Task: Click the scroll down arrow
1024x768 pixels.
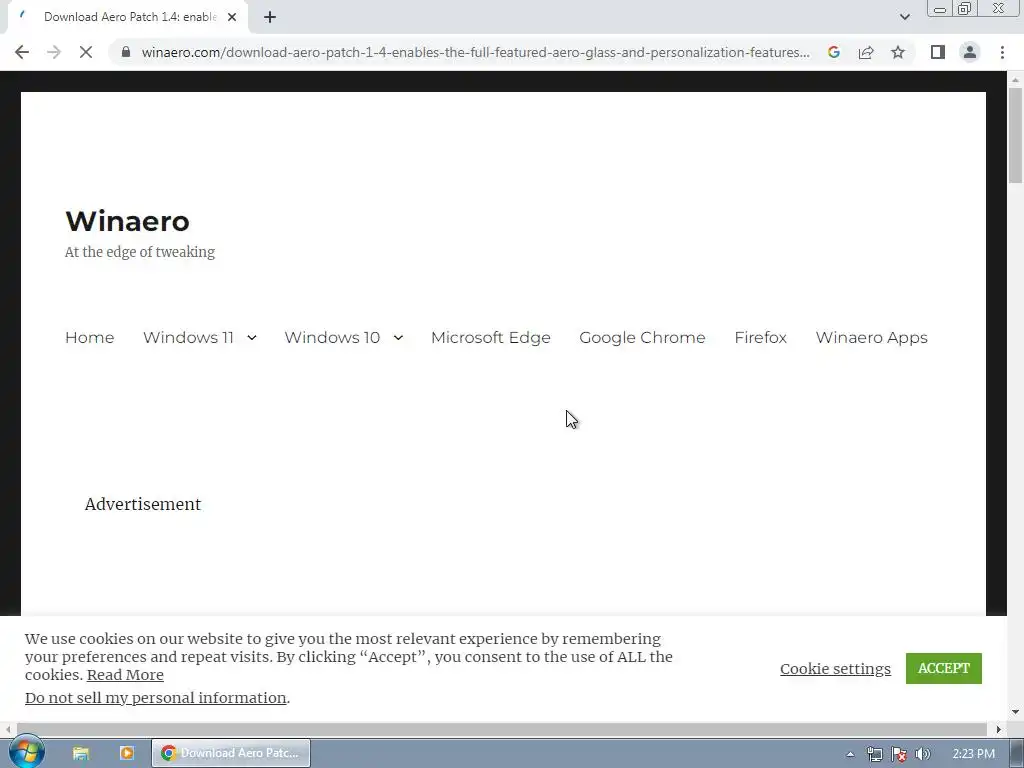Action: (1015, 711)
